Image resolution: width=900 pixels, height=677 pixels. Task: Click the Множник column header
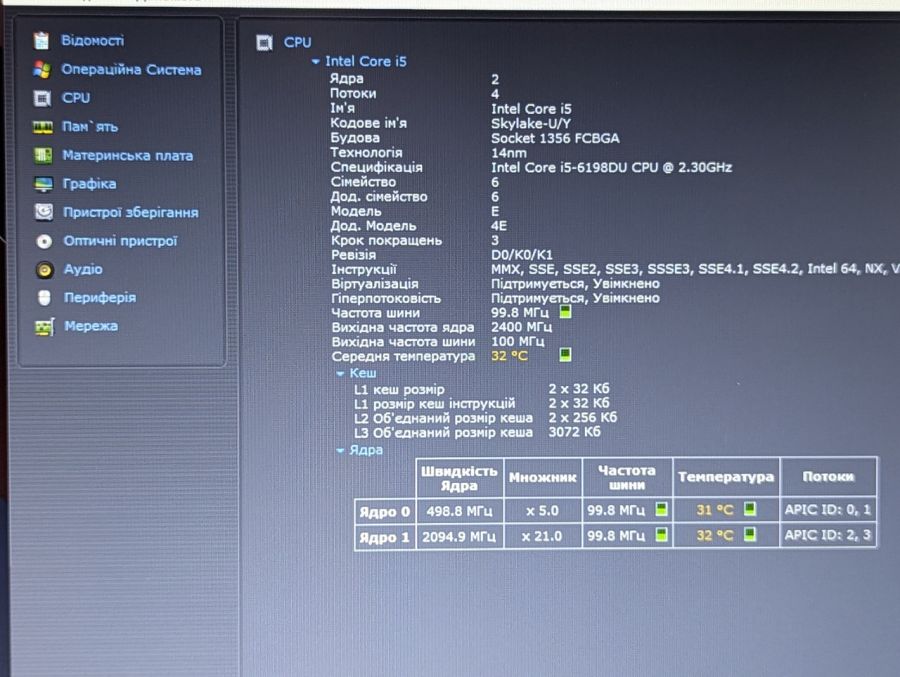coord(542,478)
